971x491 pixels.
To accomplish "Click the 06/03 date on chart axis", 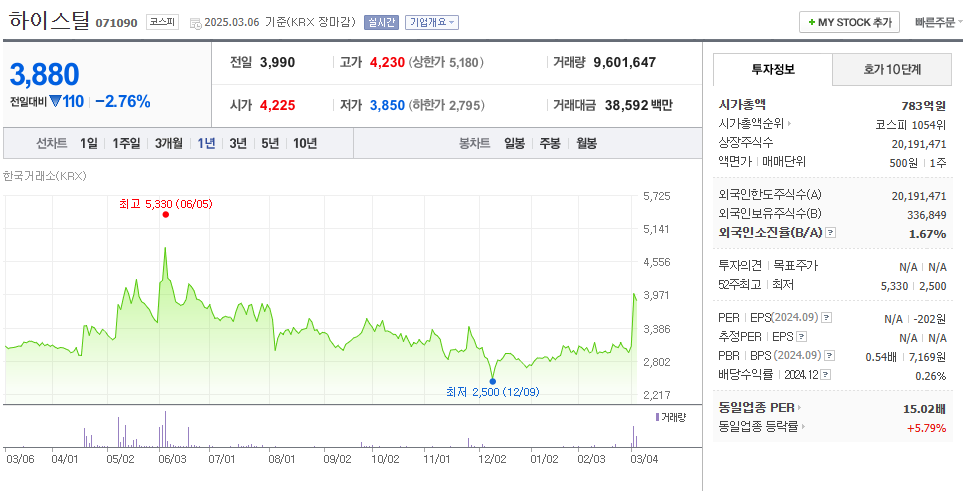I will point(173,459).
